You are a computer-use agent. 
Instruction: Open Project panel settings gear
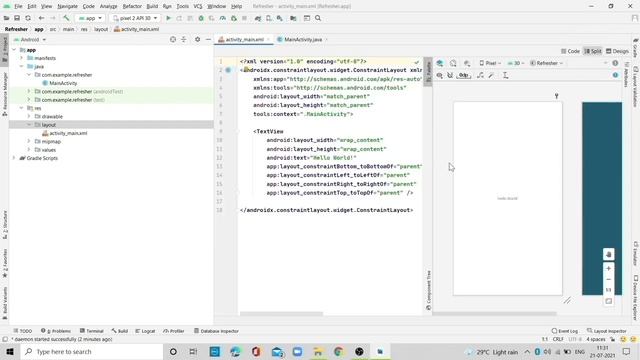(197, 40)
